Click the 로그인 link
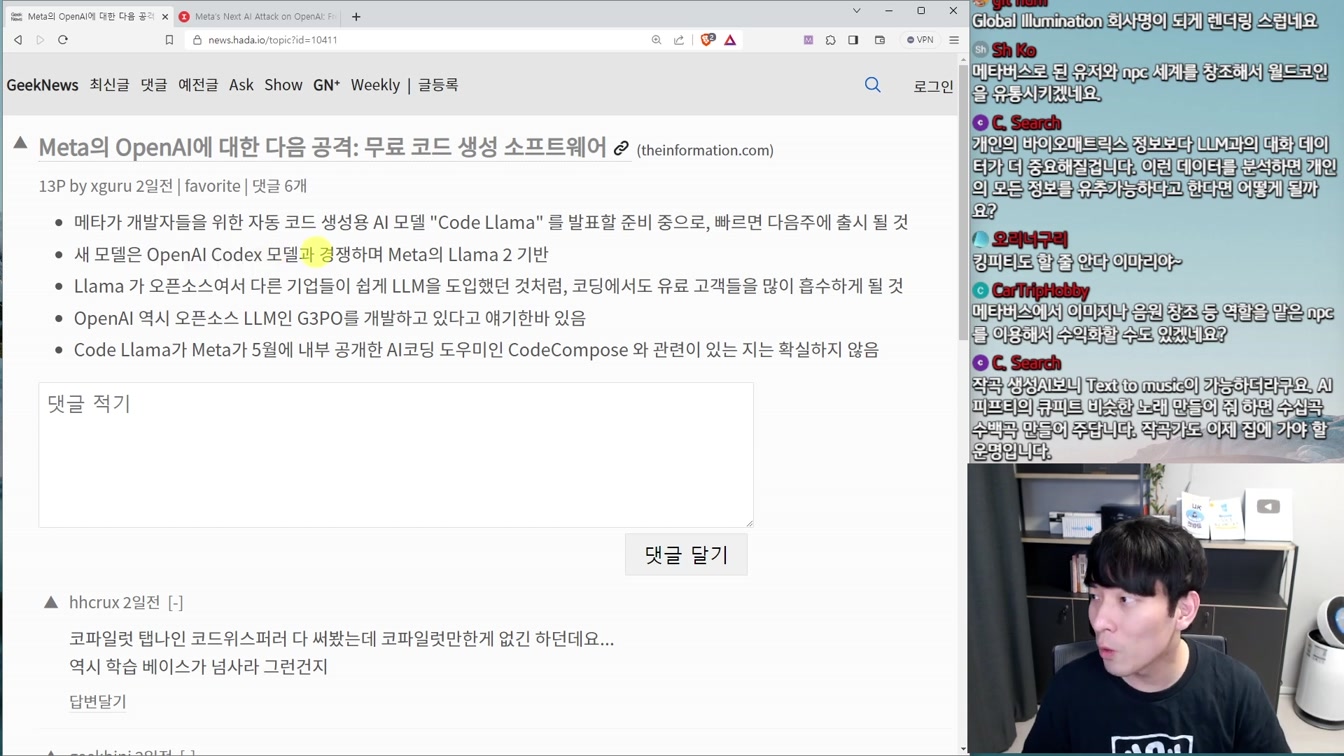Image resolution: width=1344 pixels, height=756 pixels. click(933, 87)
